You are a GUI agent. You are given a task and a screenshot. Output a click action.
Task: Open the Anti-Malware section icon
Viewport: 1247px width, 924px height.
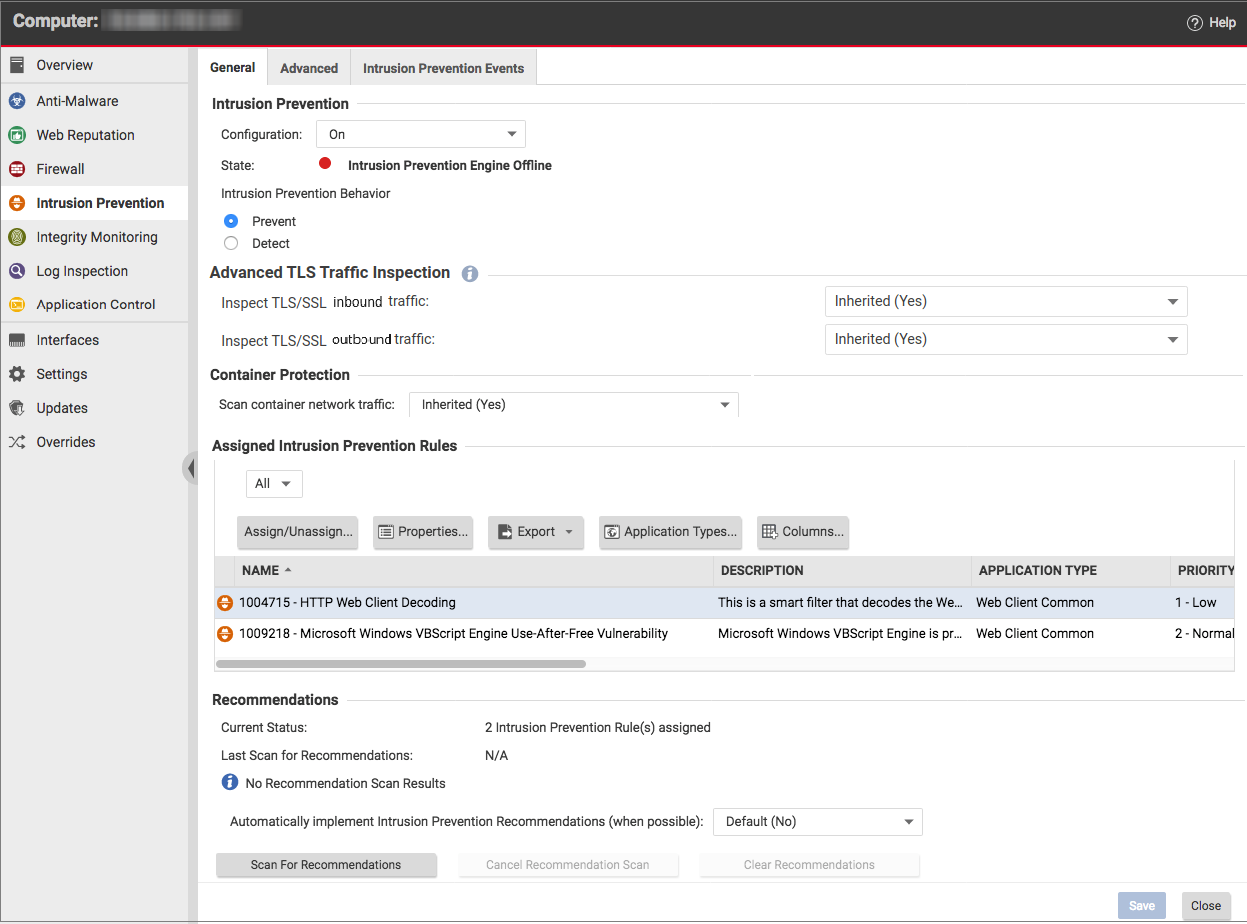[x=17, y=101]
